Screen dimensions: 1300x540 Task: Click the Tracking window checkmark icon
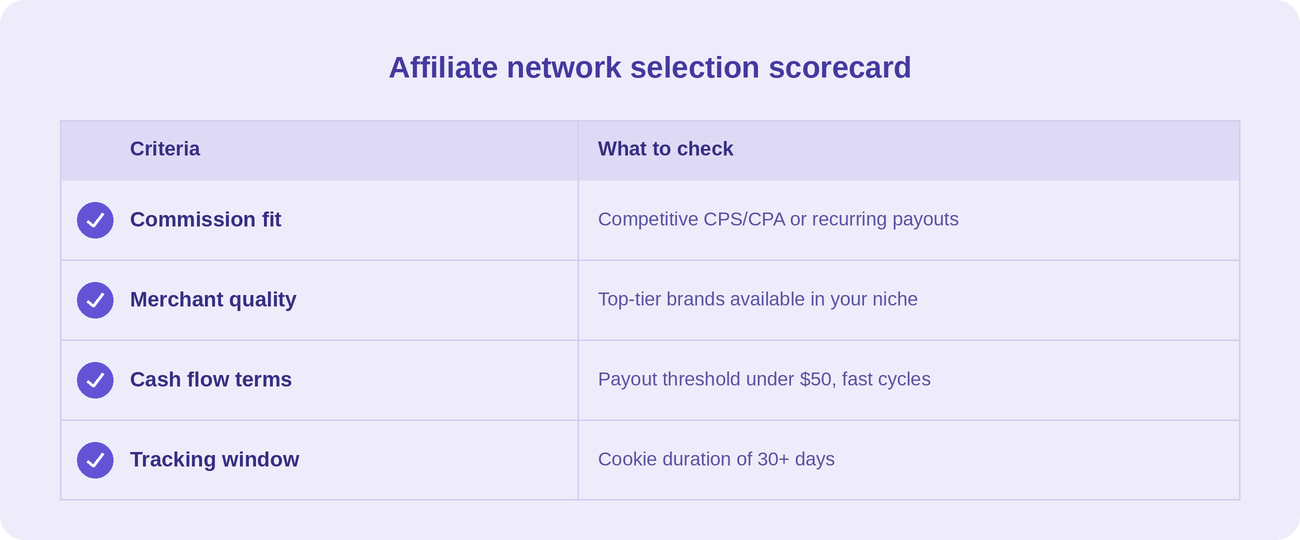[x=95, y=460]
